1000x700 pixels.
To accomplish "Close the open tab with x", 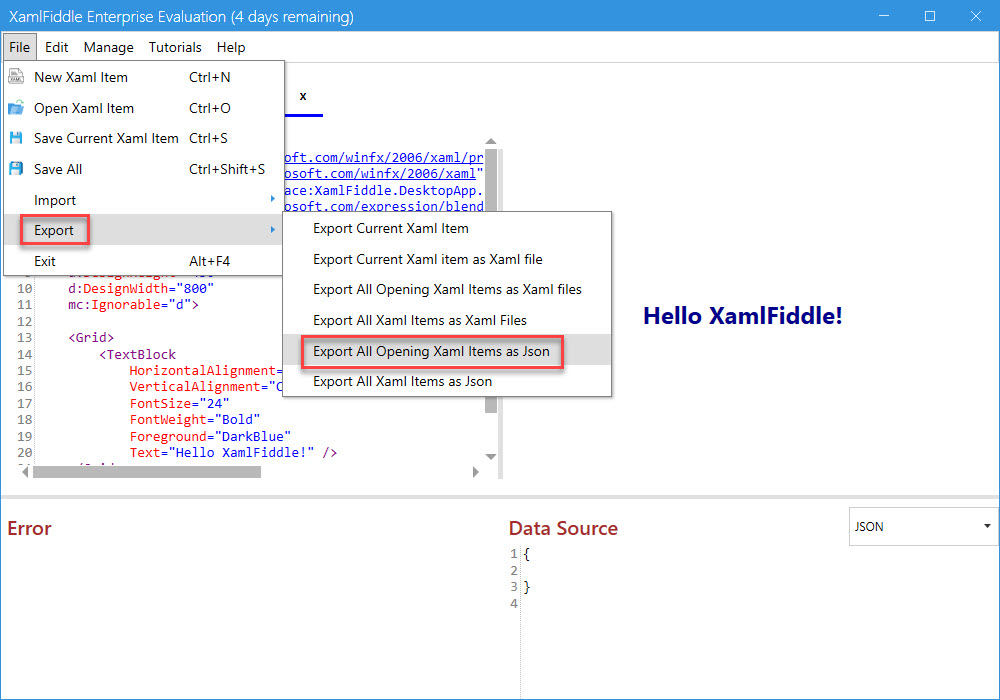I will (303, 96).
